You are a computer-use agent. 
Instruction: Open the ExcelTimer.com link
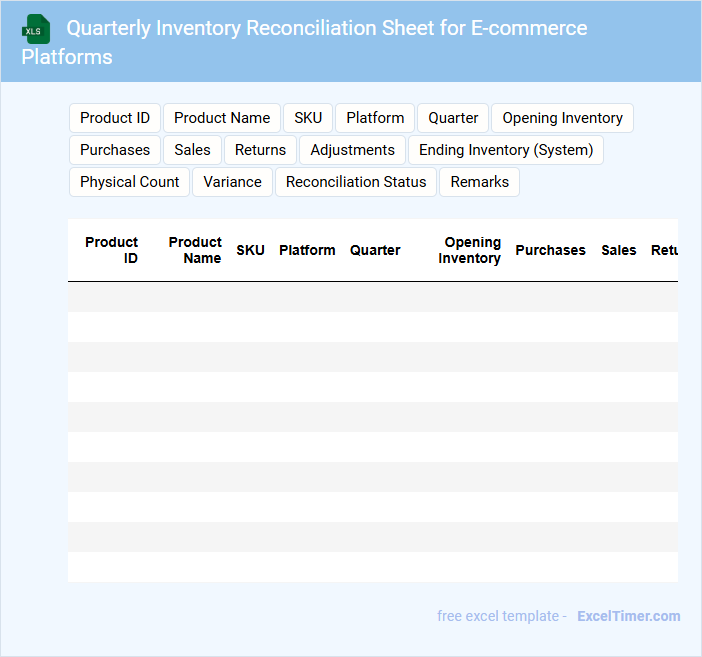(628, 616)
